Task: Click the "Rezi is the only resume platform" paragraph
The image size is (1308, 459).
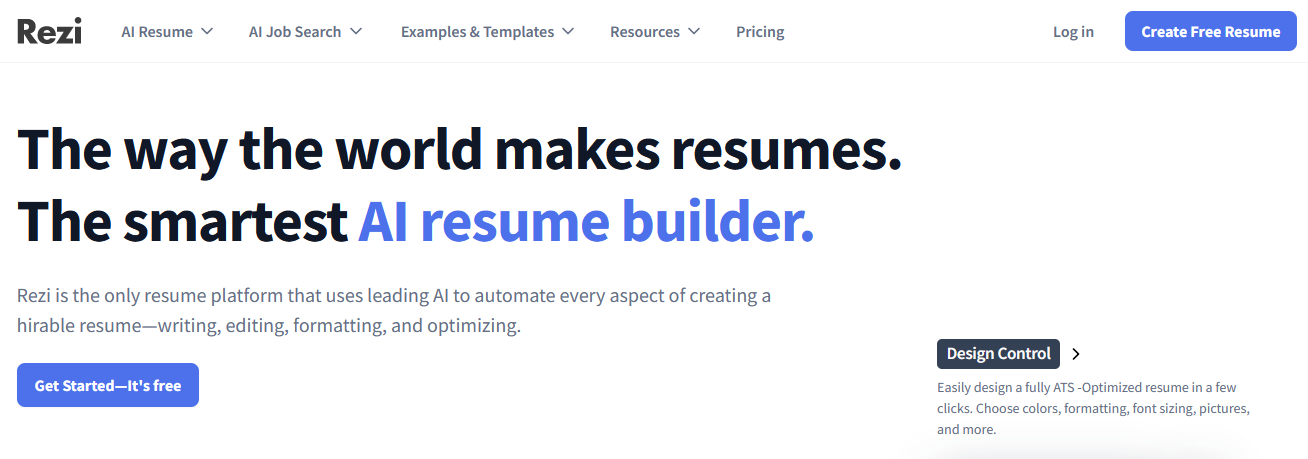Action: click(x=394, y=311)
